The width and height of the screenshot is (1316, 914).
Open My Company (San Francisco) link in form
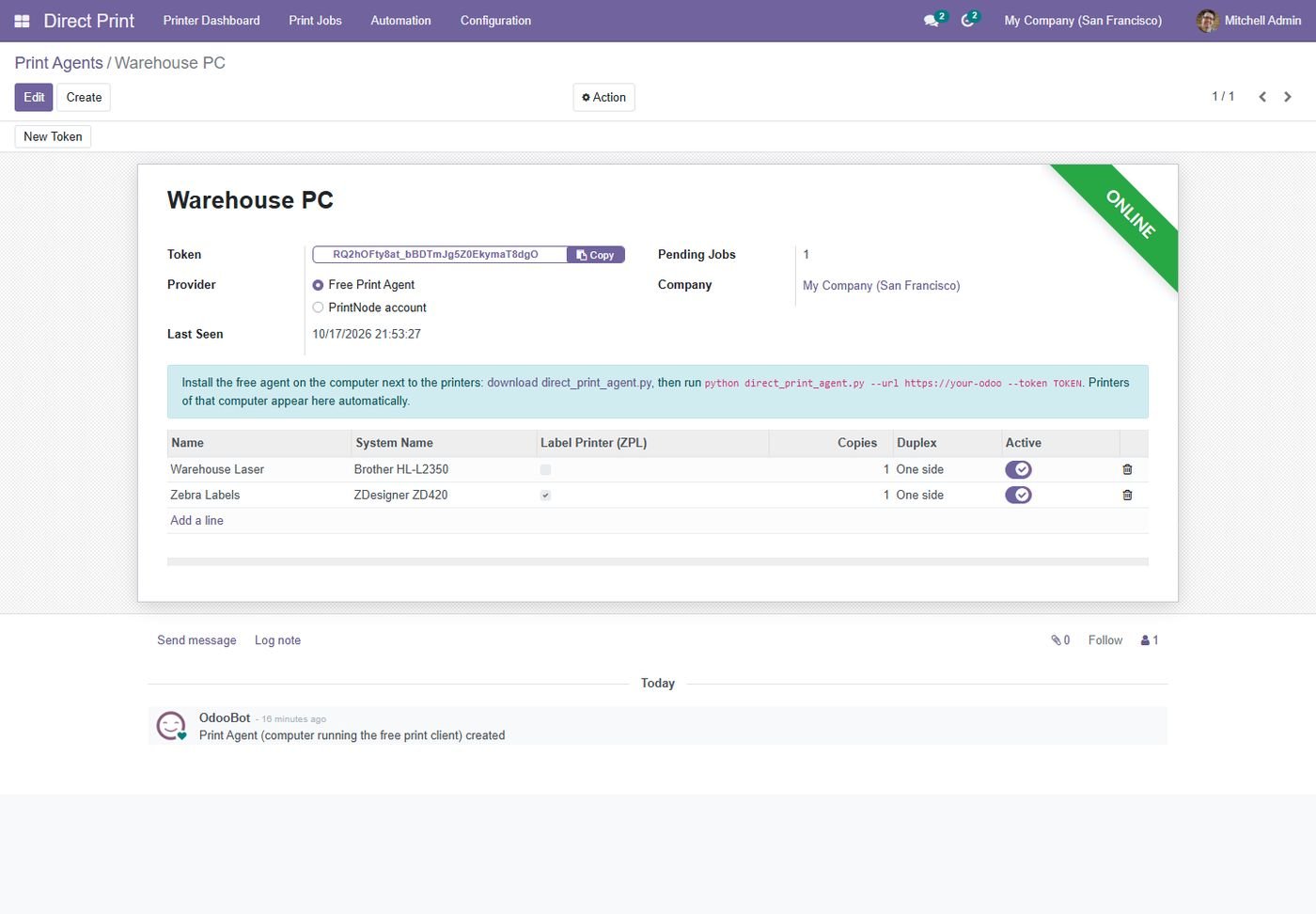(881, 286)
